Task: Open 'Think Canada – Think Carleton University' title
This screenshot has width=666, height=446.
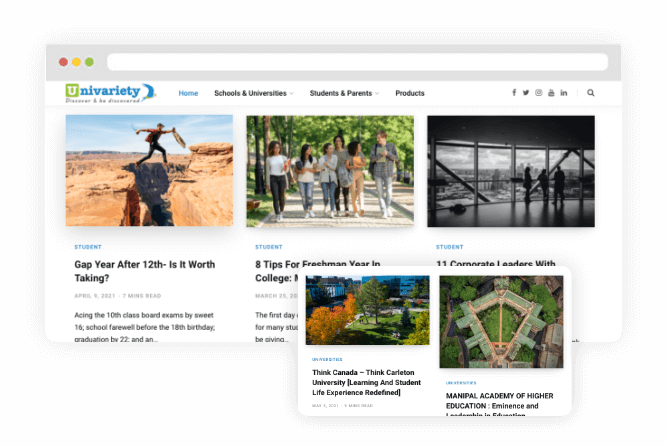Action: point(367,382)
